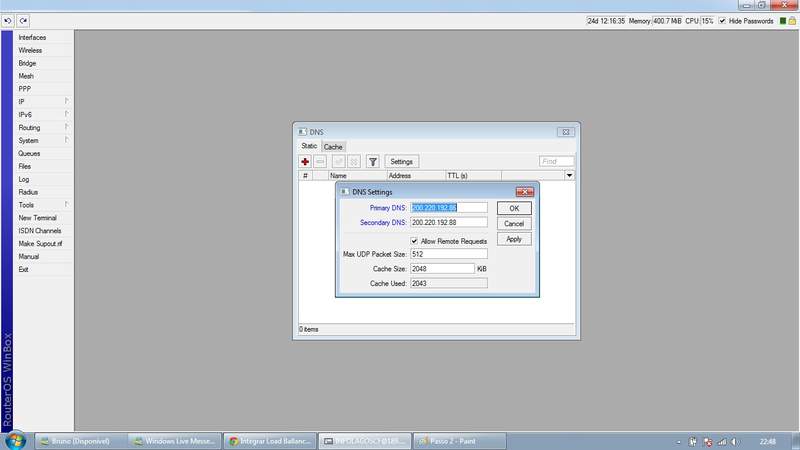This screenshot has width=800, height=450.
Task: Open Interfaces menu item
Action: point(32,37)
